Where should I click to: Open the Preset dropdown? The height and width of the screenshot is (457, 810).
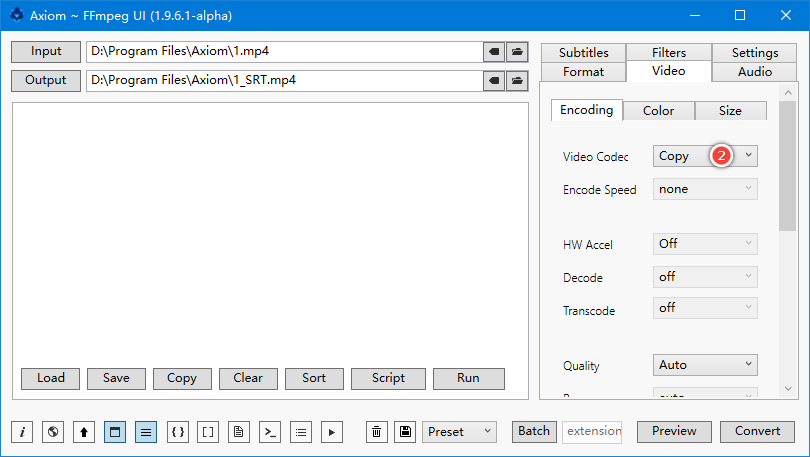point(459,432)
